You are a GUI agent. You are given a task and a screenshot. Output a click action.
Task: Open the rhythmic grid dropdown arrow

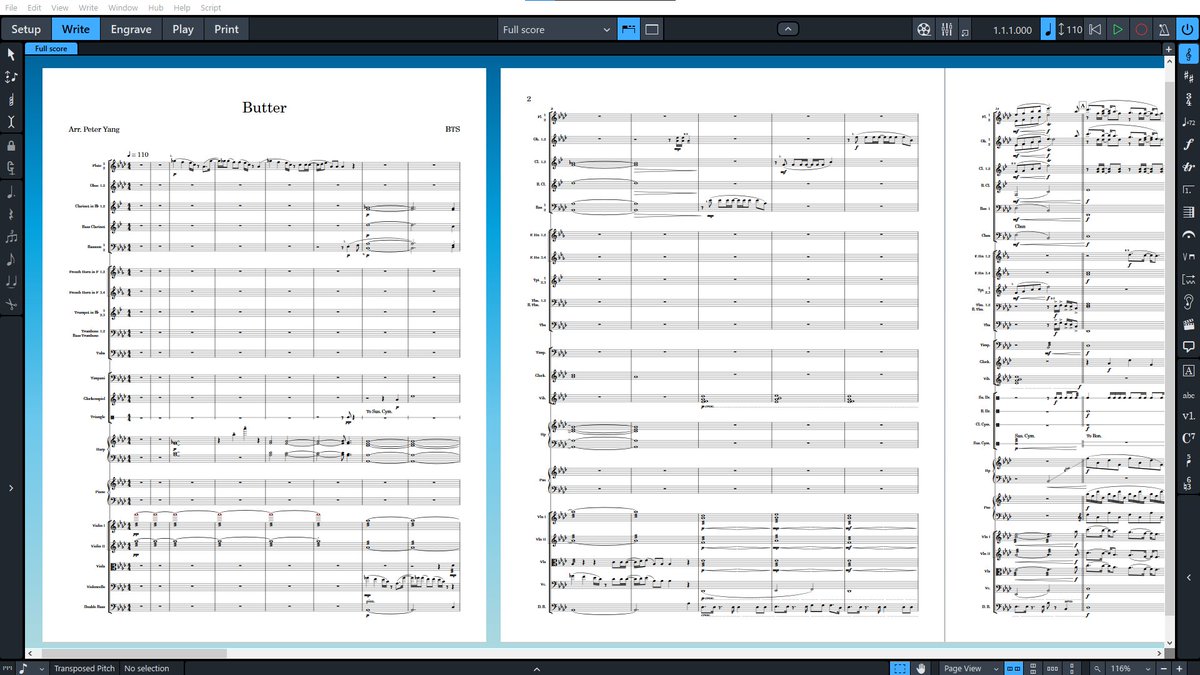(x=41, y=668)
